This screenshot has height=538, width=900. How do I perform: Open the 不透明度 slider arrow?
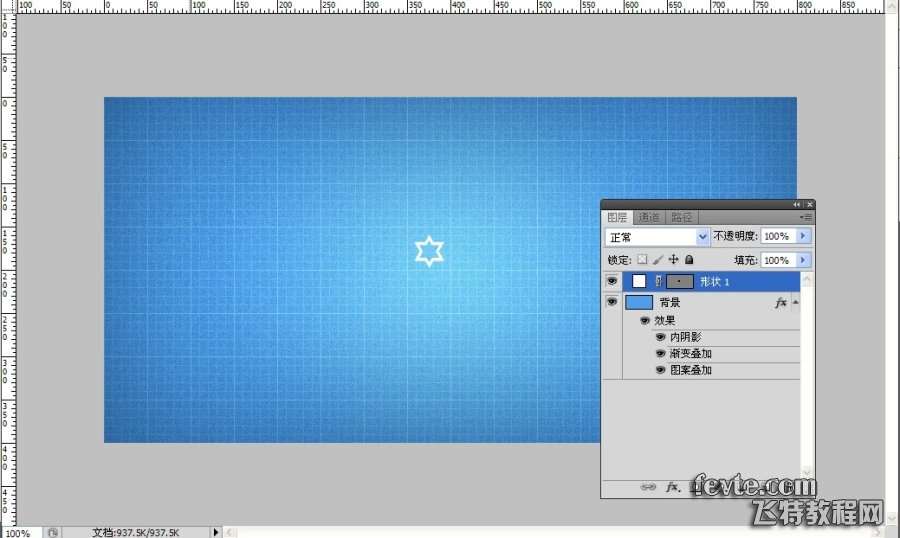pos(803,236)
